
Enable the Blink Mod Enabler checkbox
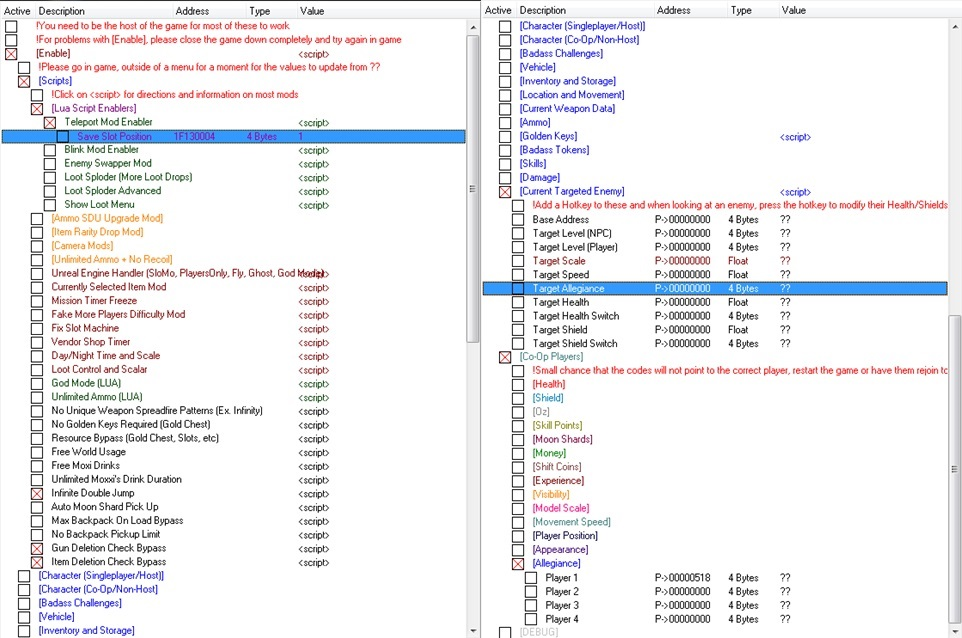(50, 150)
